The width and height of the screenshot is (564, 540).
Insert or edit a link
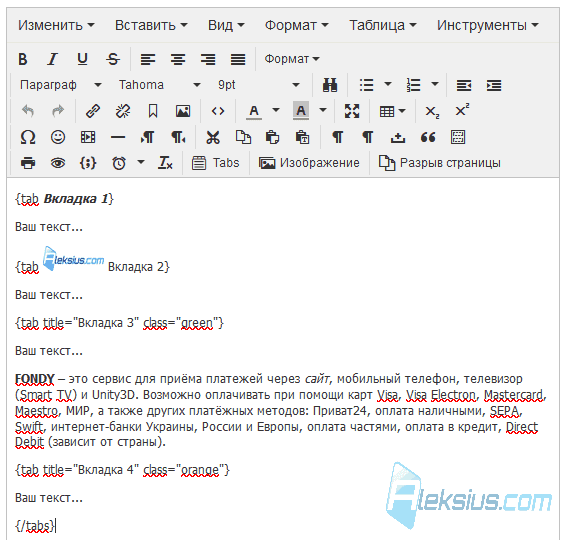tap(93, 111)
